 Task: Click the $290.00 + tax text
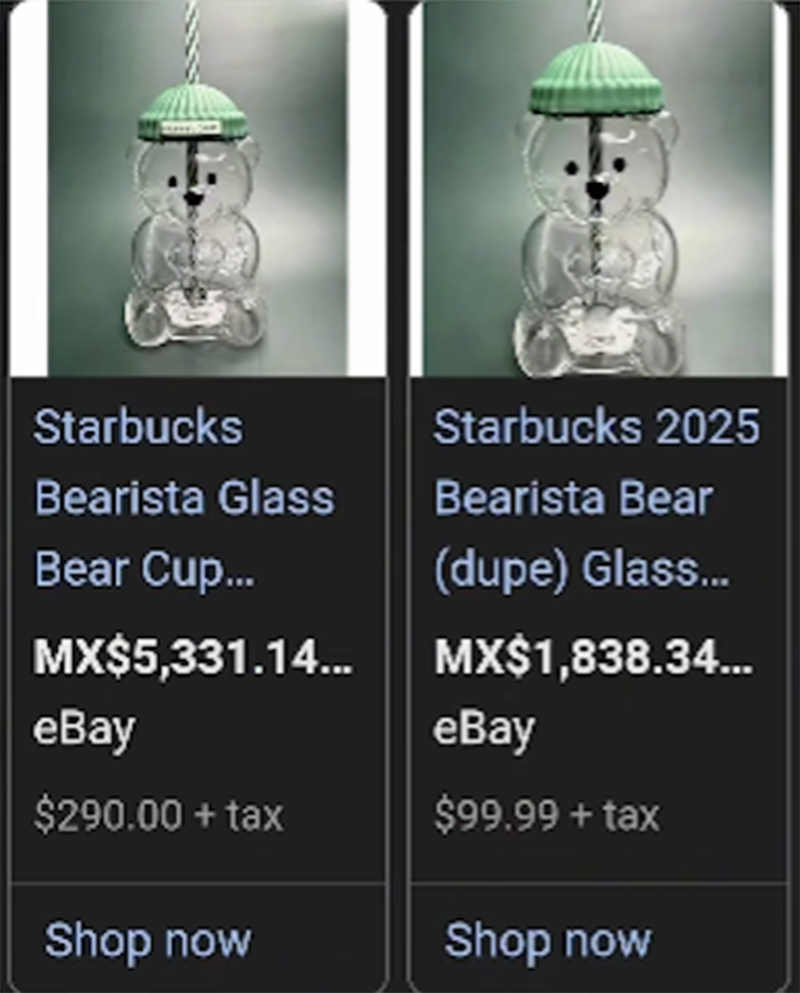tap(158, 815)
